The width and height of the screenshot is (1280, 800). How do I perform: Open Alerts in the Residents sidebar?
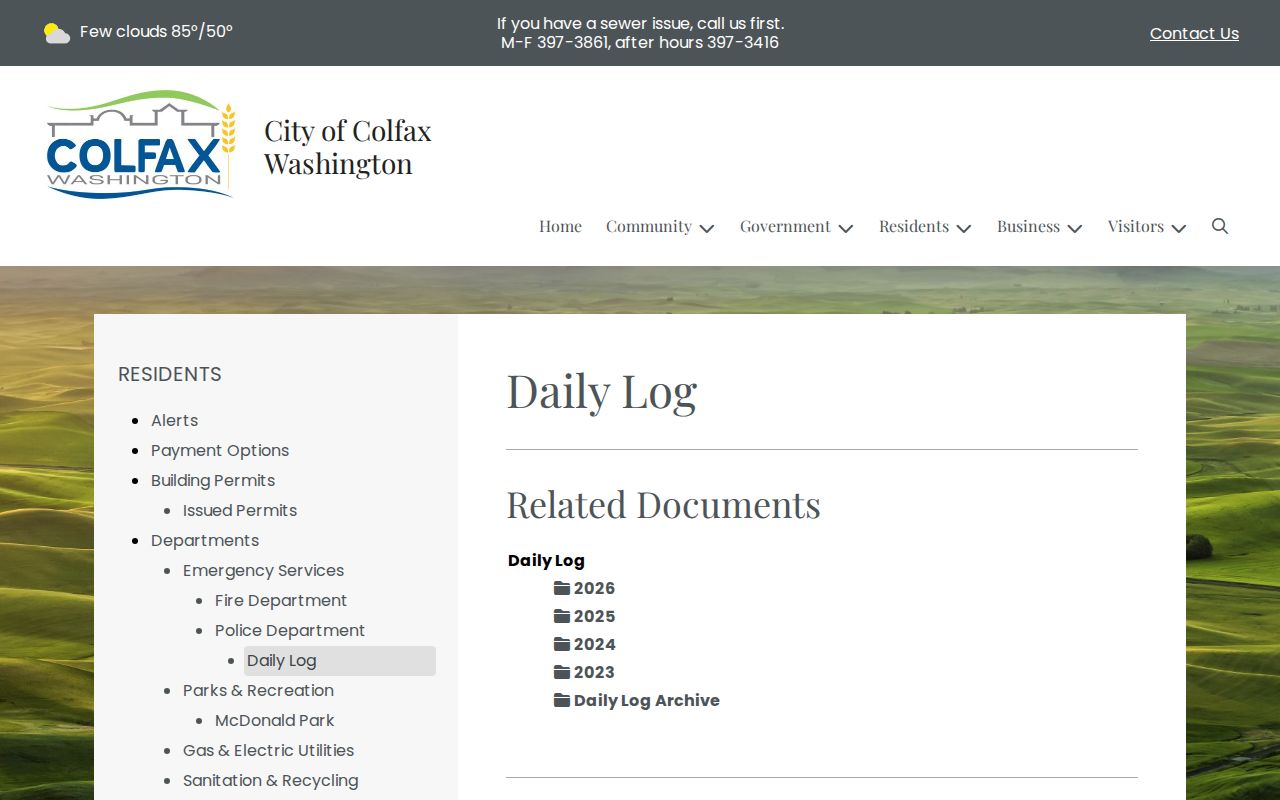point(174,420)
